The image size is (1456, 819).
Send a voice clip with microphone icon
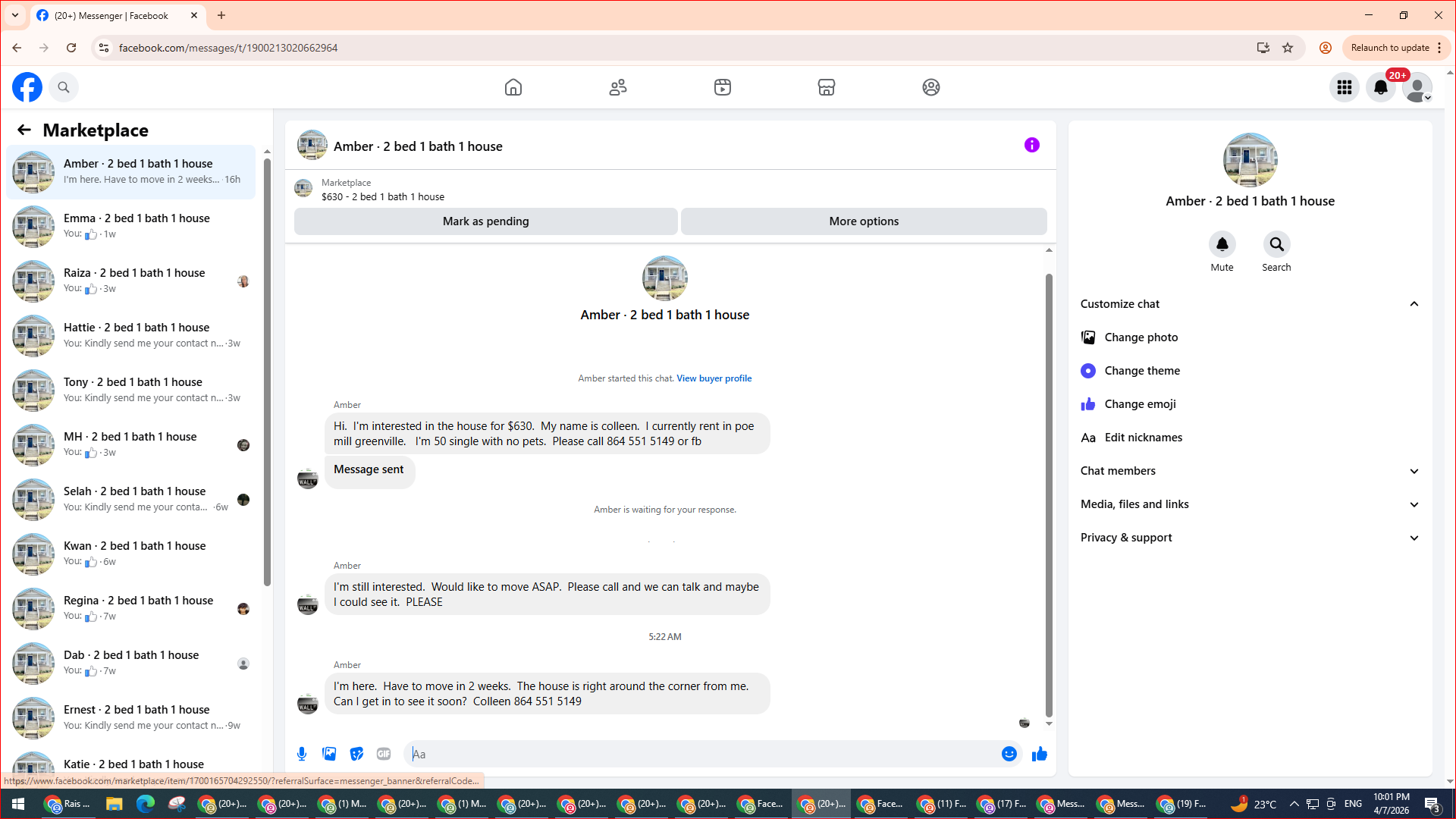coord(302,754)
